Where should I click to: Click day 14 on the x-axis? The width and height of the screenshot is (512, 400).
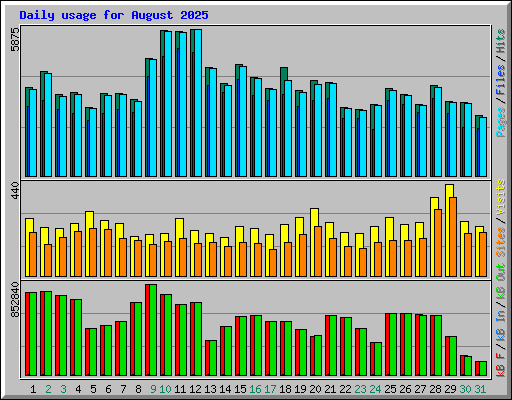click(225, 389)
